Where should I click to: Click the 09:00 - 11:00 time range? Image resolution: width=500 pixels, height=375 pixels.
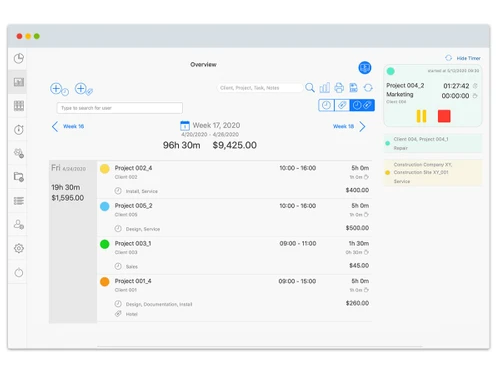tap(298, 243)
